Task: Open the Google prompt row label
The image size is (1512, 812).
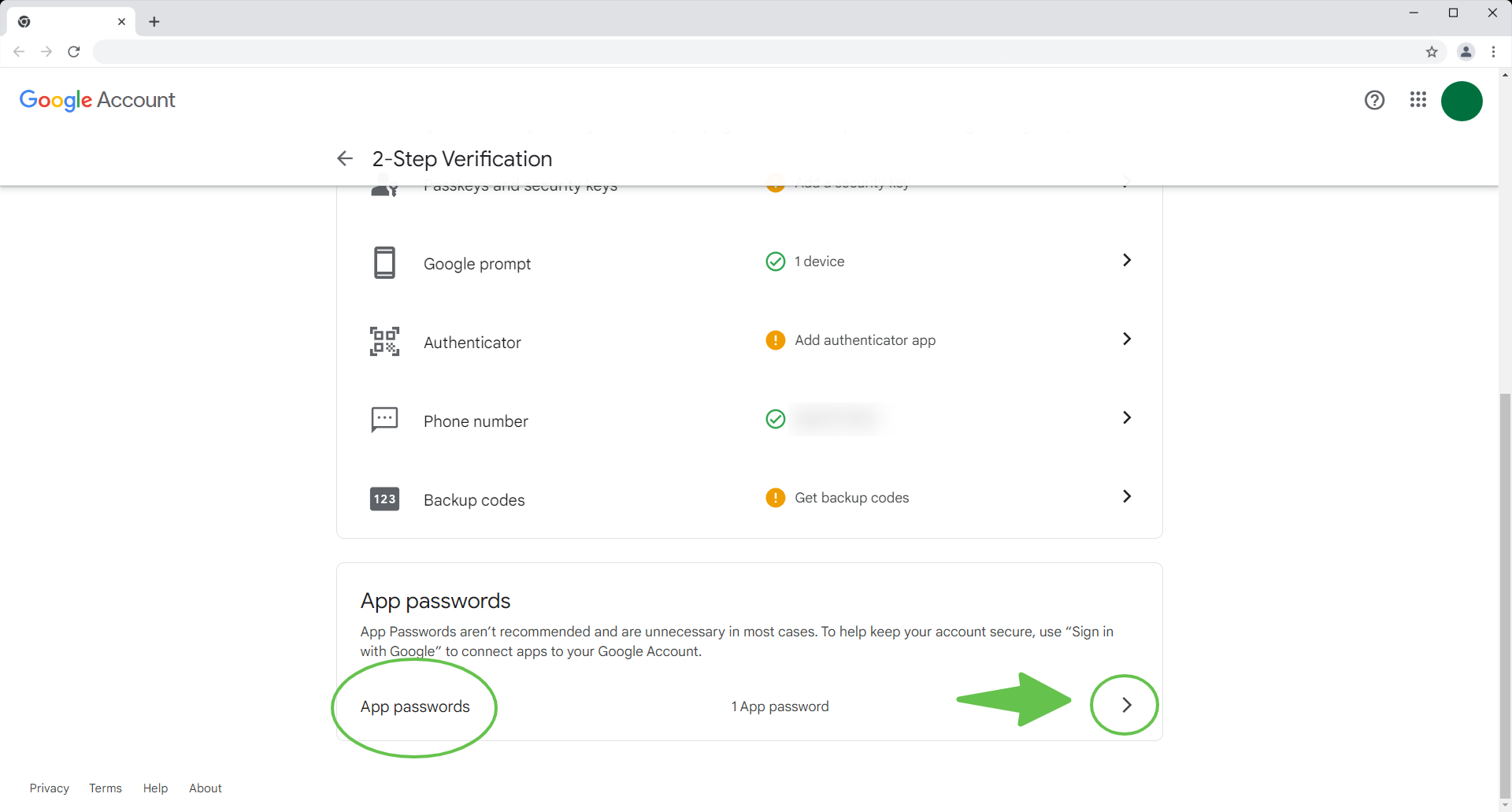Action: click(477, 264)
